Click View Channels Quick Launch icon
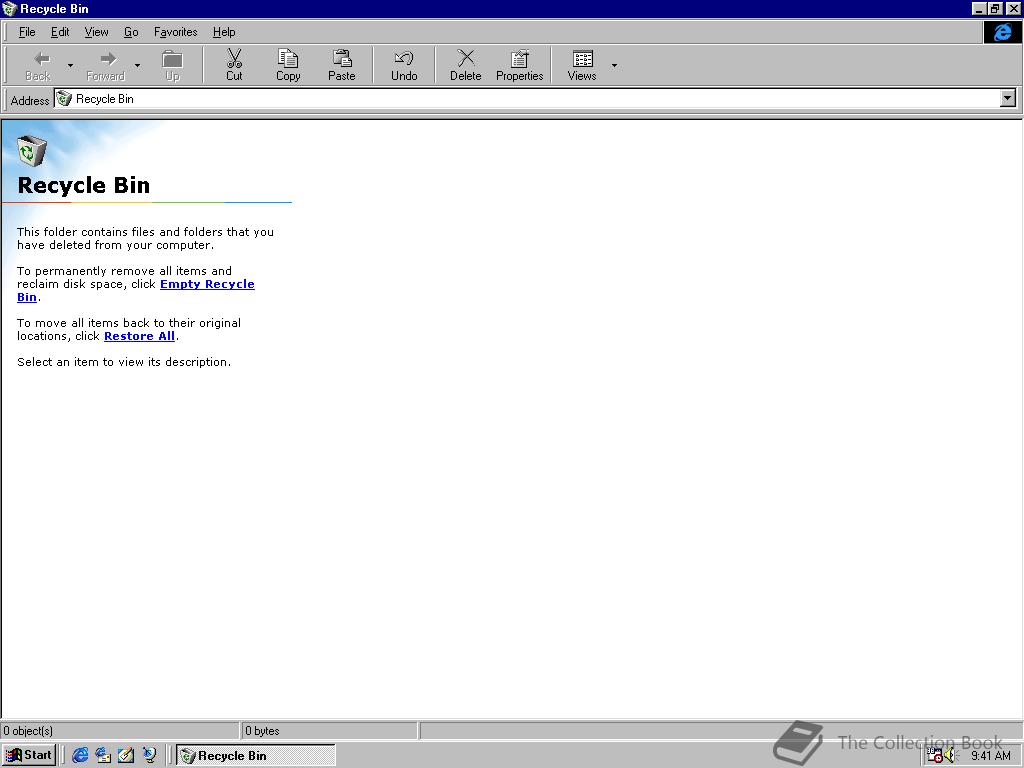1024x768 pixels. coord(150,755)
